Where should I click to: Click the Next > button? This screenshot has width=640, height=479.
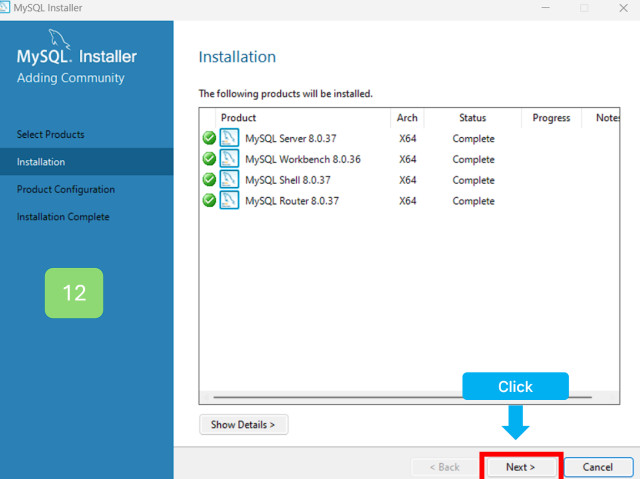(x=521, y=467)
